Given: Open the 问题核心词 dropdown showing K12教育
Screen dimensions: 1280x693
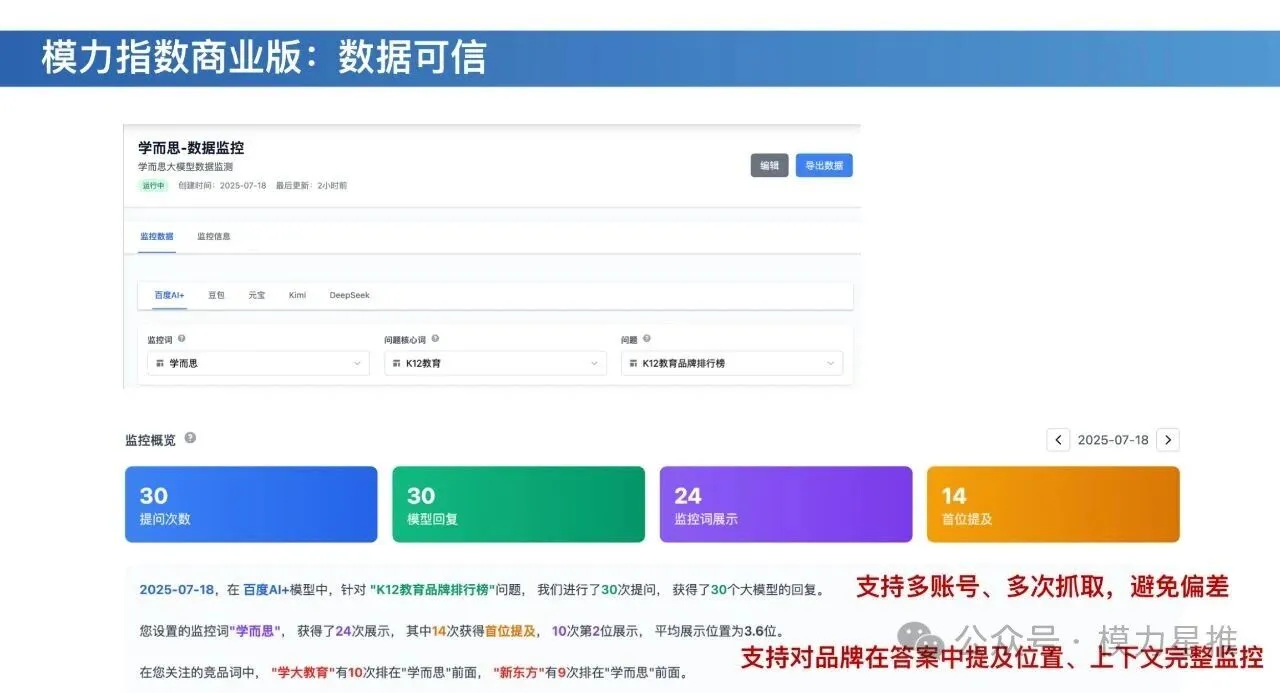Looking at the screenshot, I should click(495, 362).
